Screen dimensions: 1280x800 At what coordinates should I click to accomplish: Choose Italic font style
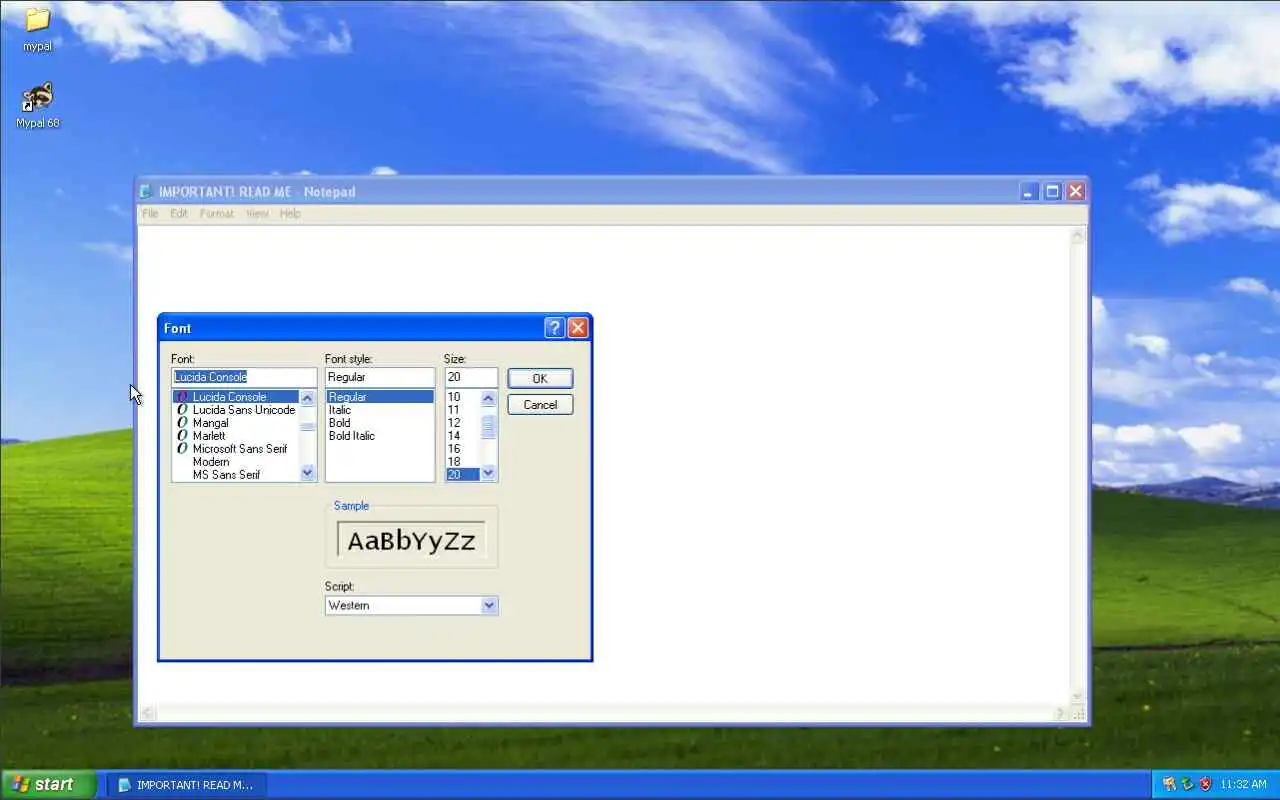click(x=380, y=410)
